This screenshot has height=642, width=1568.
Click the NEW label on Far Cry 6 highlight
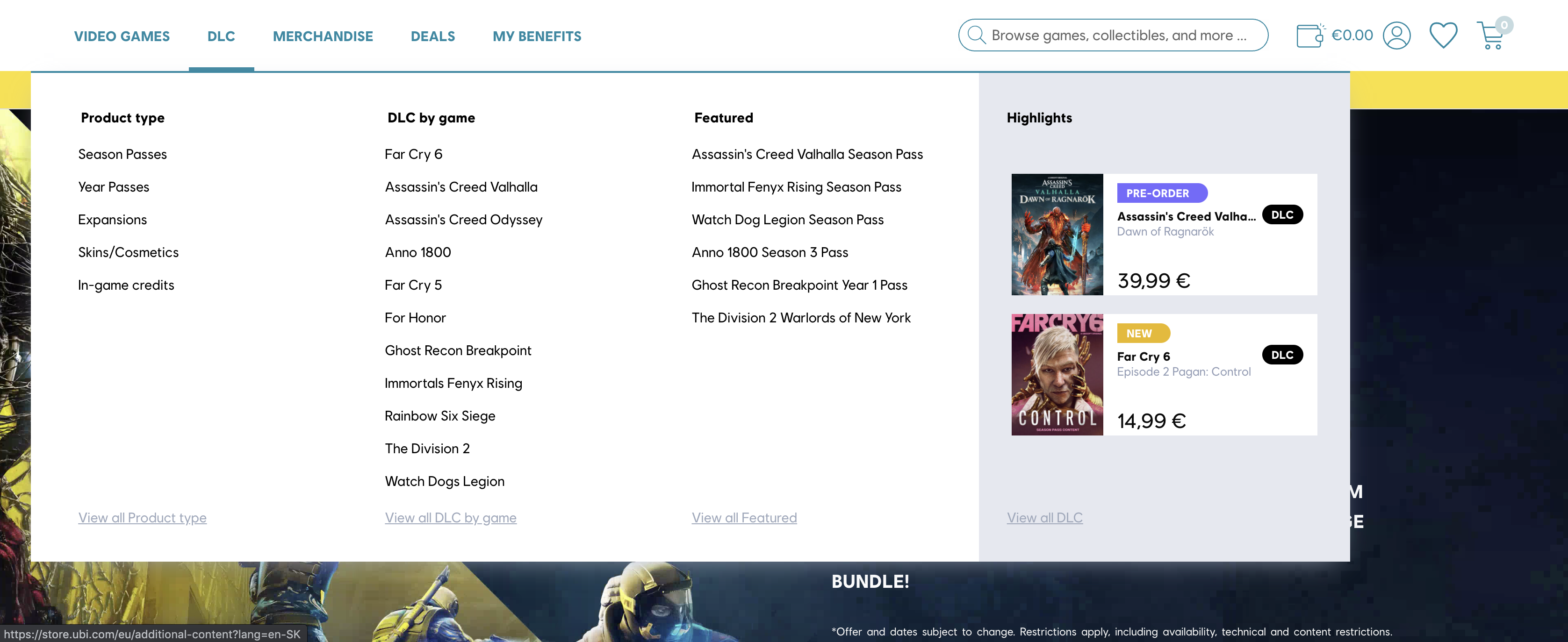[1143, 333]
